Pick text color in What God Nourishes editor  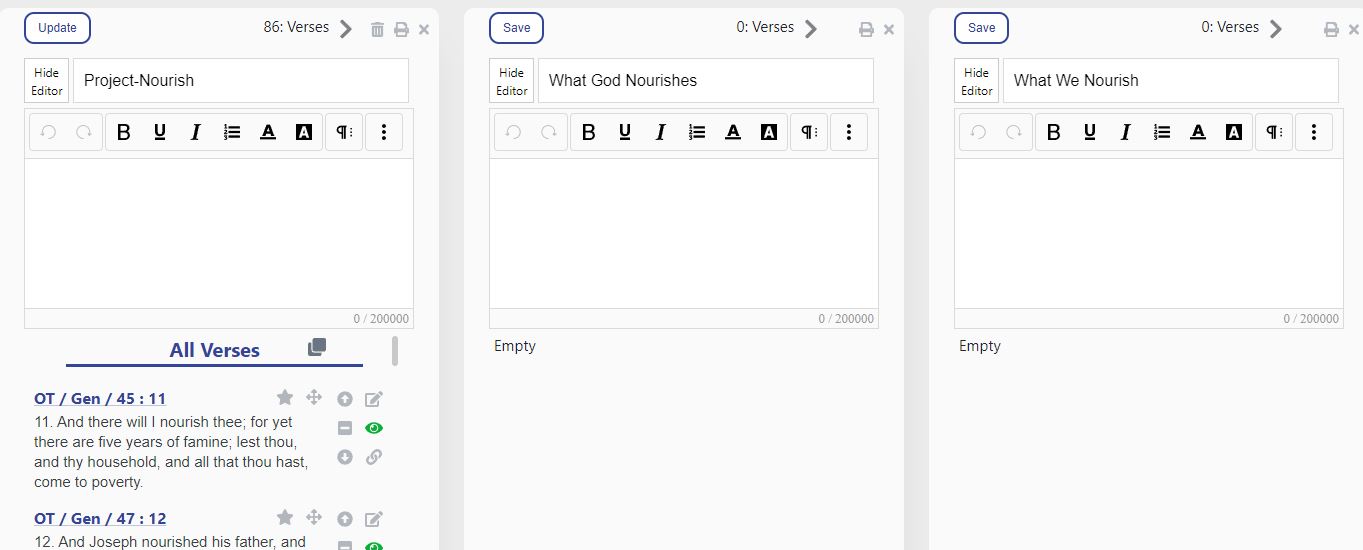point(733,132)
